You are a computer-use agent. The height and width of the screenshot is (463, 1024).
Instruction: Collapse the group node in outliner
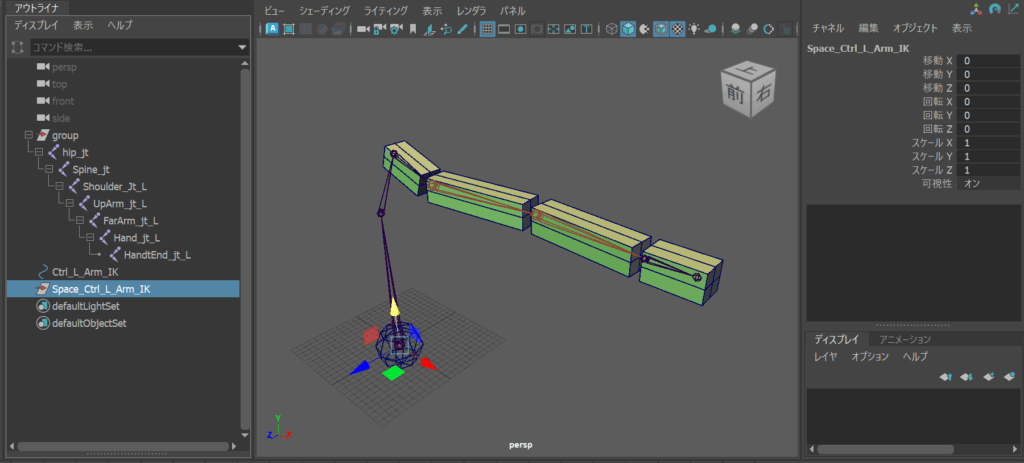28,135
